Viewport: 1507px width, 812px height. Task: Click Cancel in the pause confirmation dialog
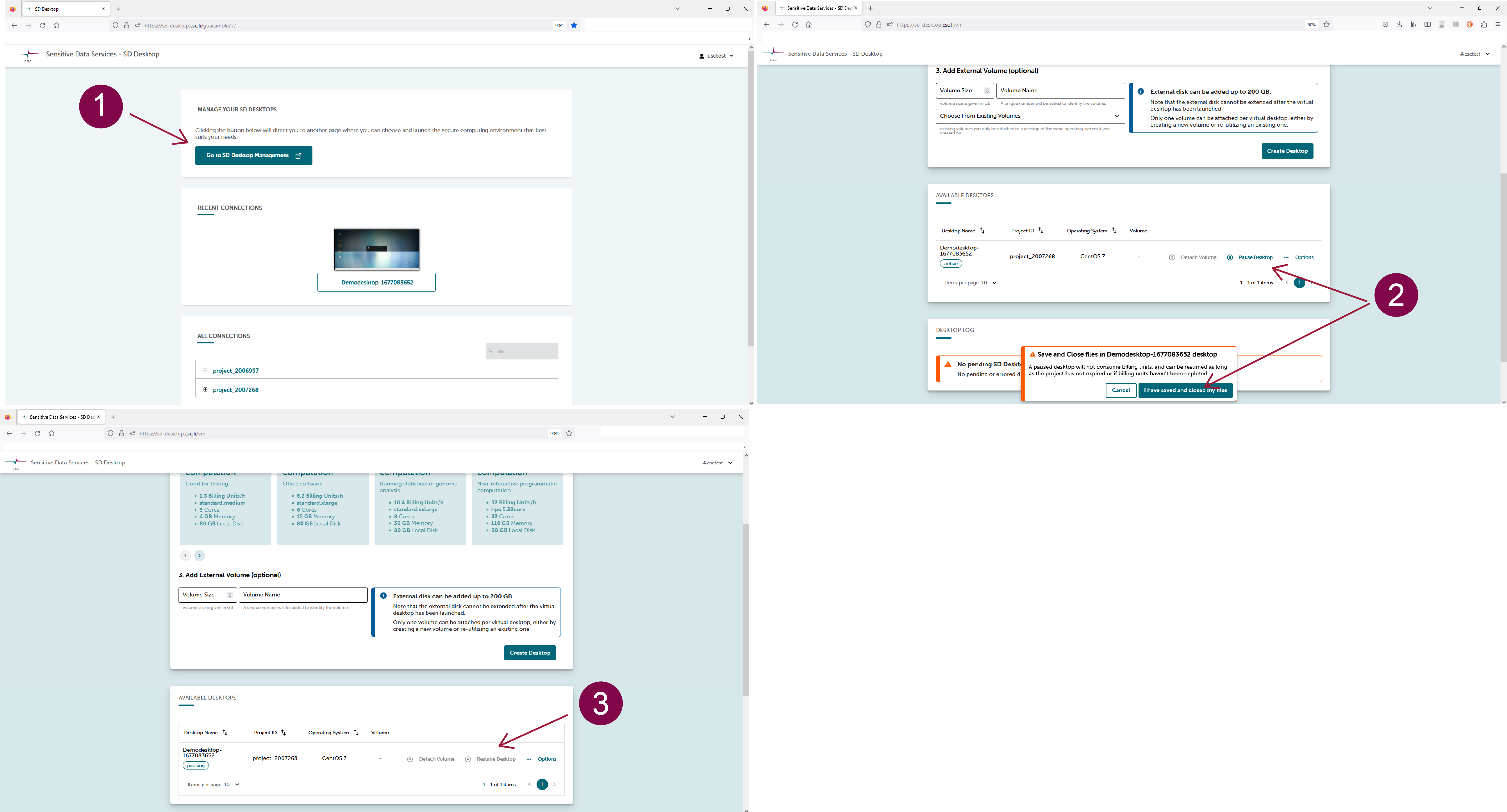coord(1121,390)
